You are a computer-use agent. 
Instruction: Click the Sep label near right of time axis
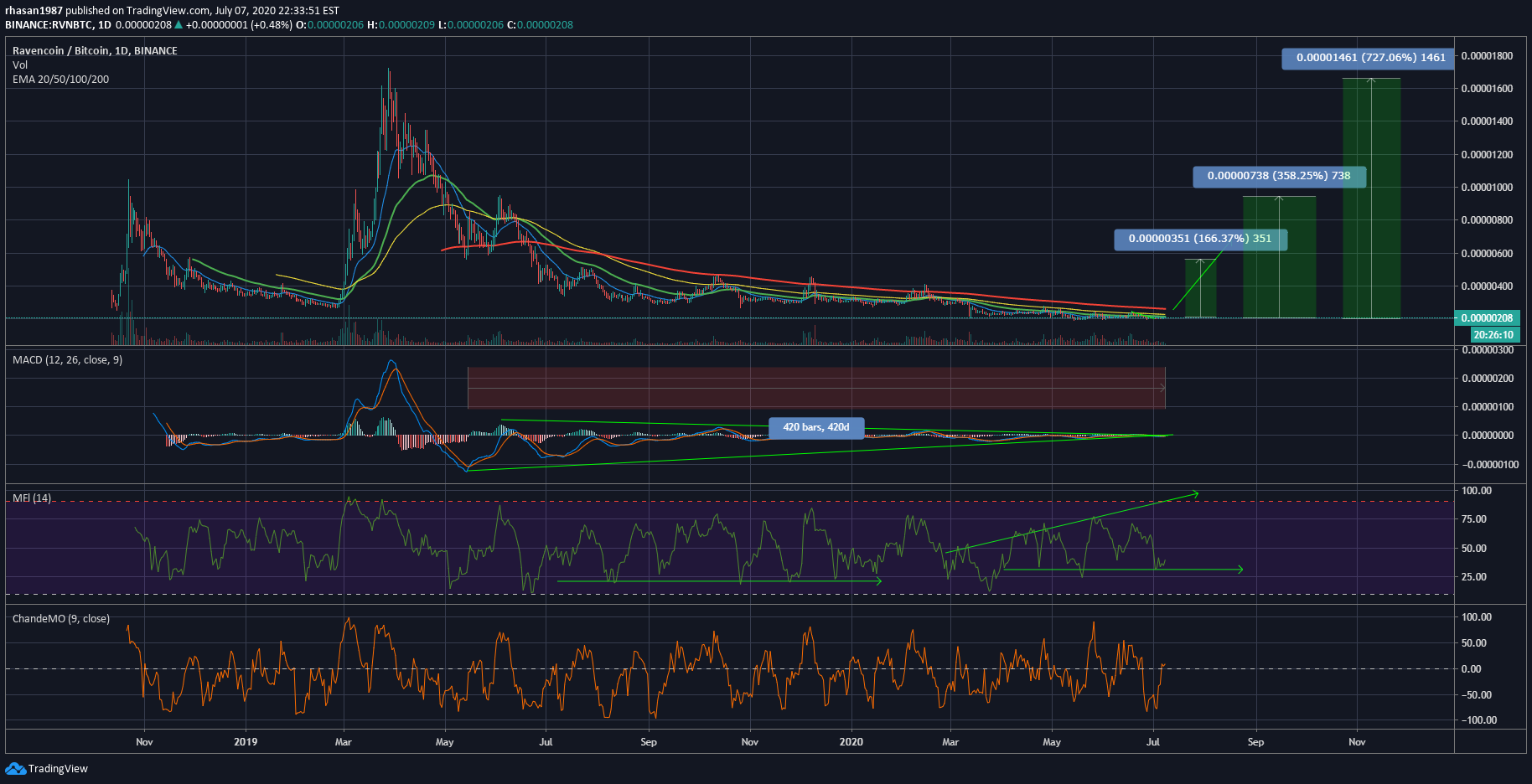coord(1255,742)
